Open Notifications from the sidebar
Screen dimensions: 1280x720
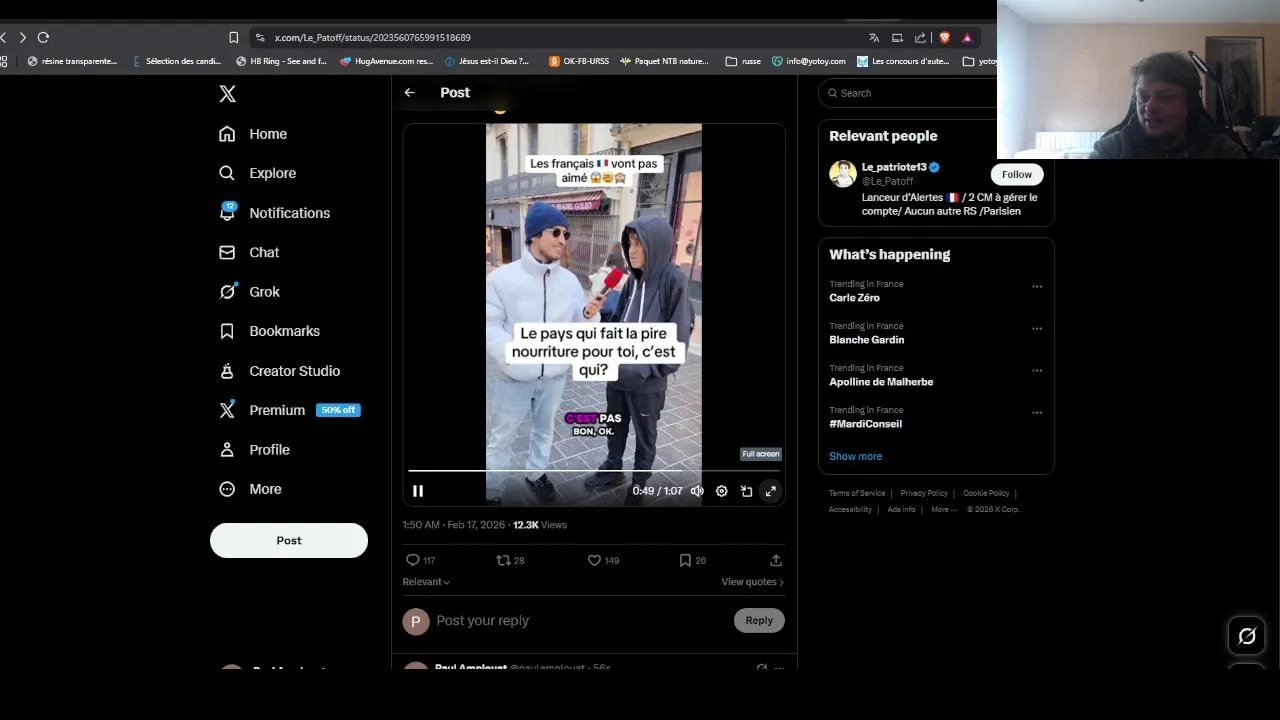[x=274, y=213]
